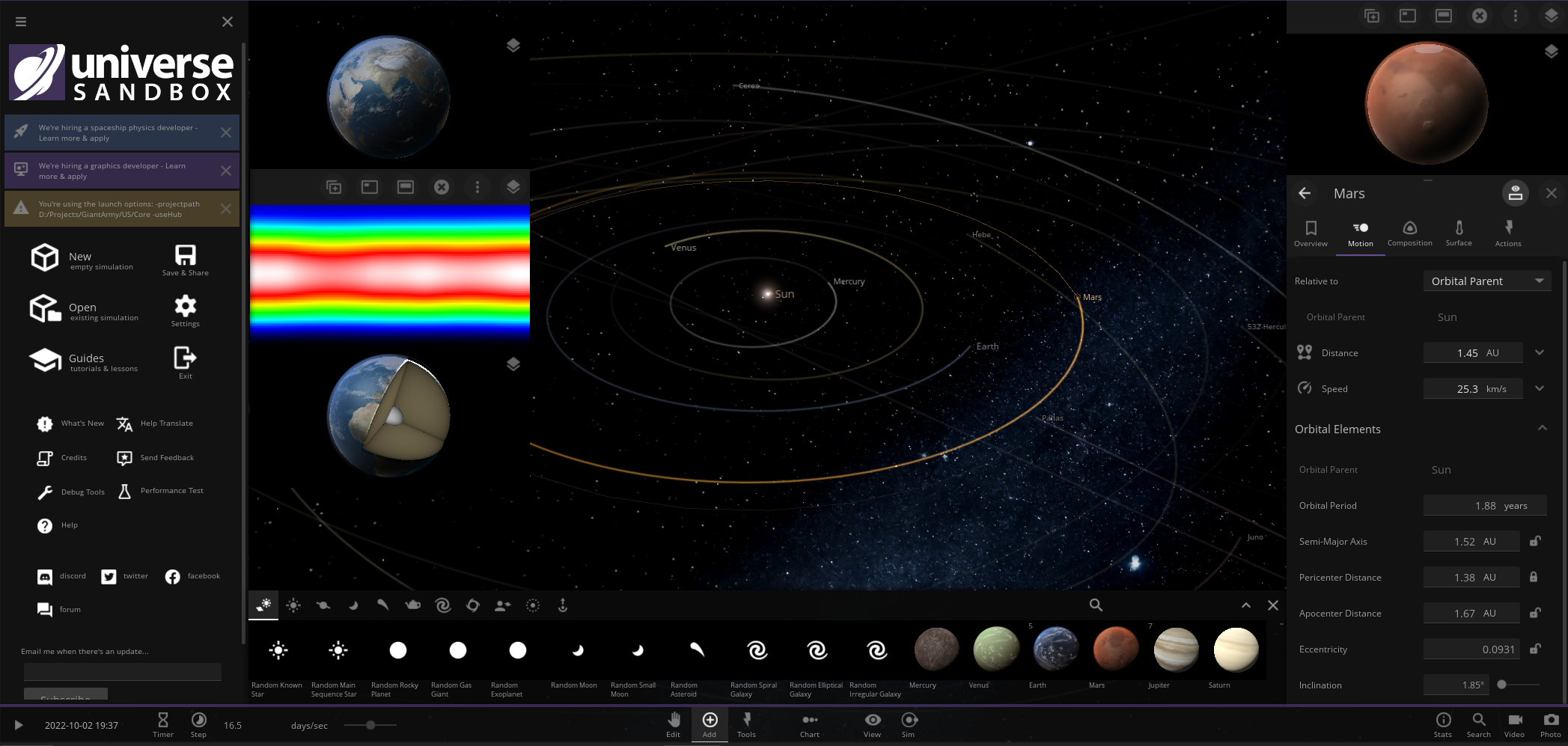
Task: Select the planets category in Add panel
Action: tap(323, 605)
